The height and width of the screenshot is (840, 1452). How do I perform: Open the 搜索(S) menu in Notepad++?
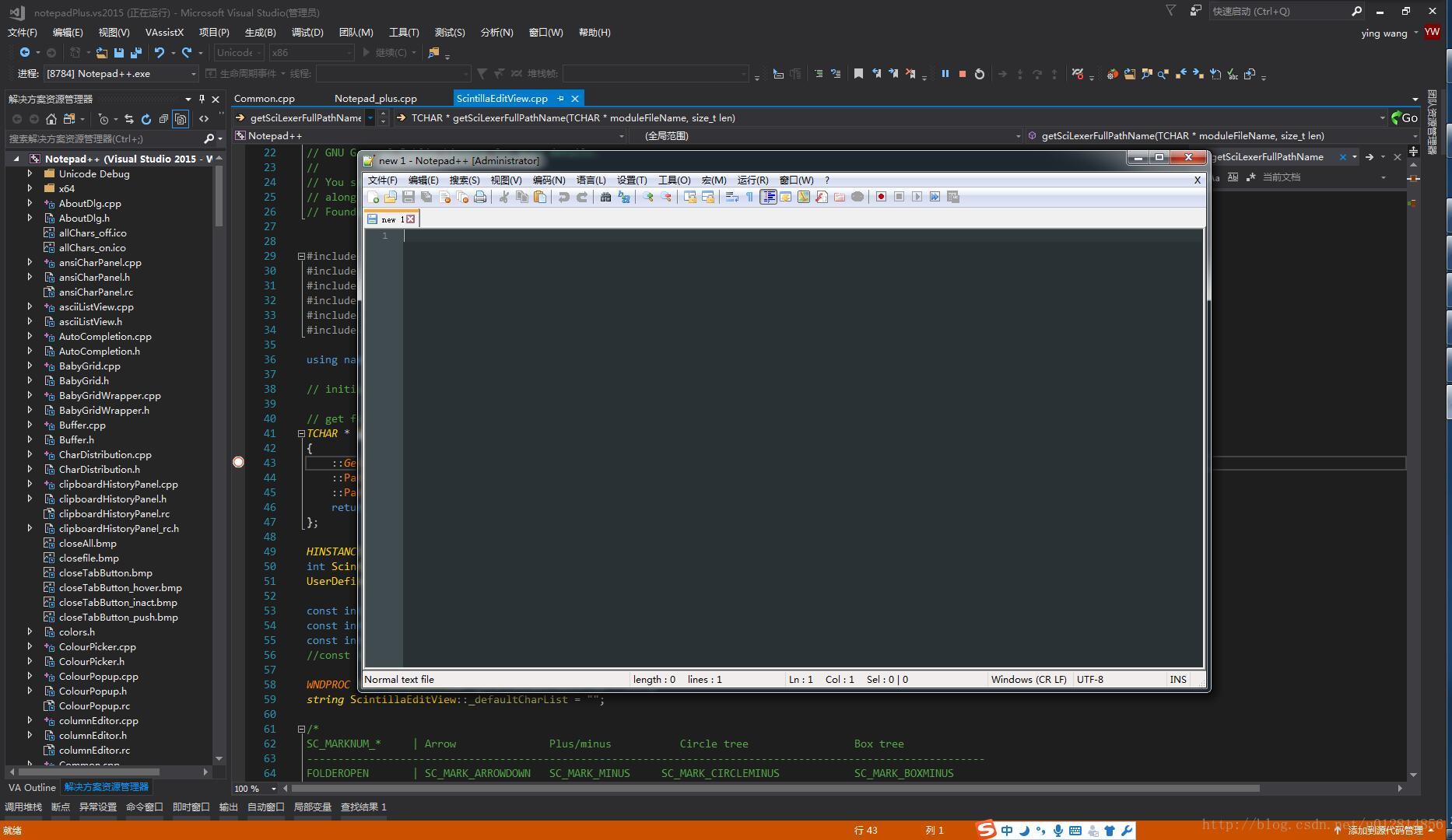click(x=465, y=180)
